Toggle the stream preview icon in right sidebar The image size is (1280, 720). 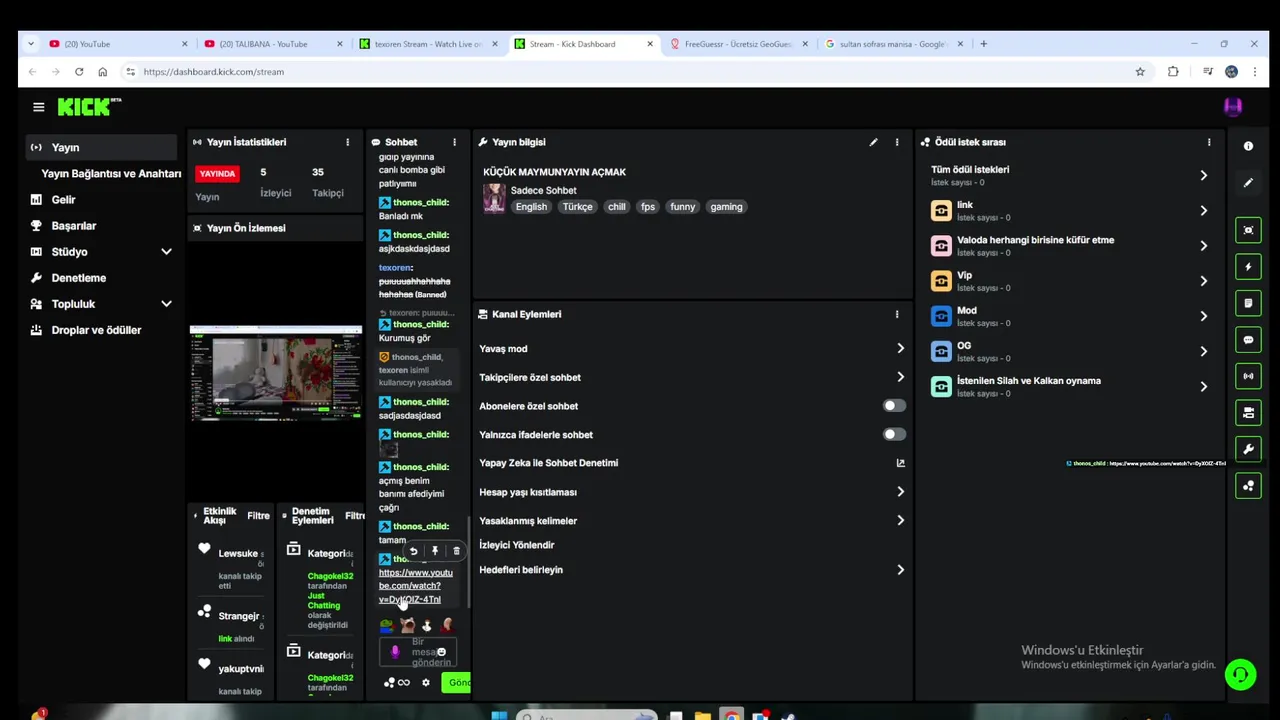[1248, 230]
